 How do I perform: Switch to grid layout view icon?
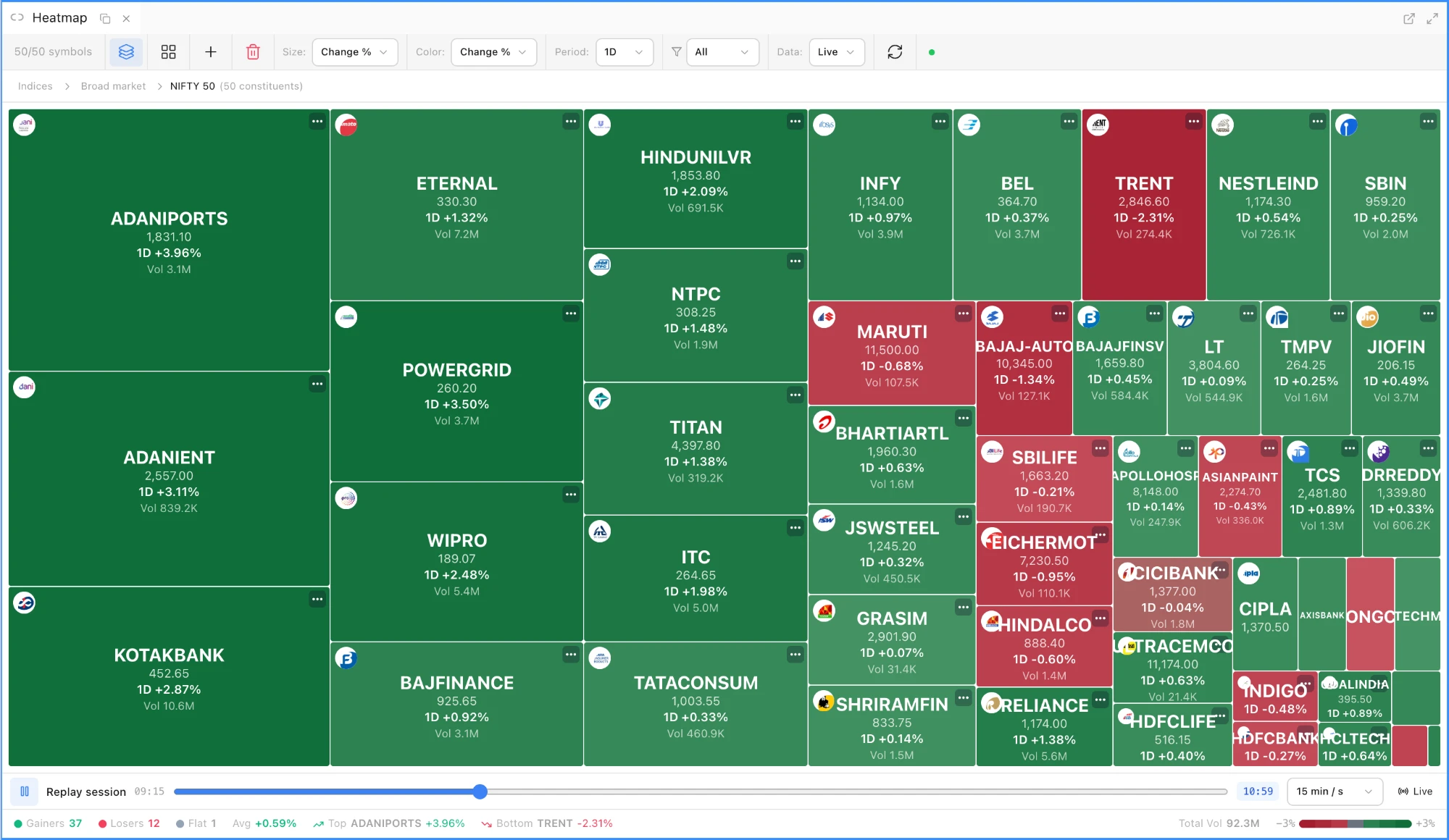[x=168, y=52]
